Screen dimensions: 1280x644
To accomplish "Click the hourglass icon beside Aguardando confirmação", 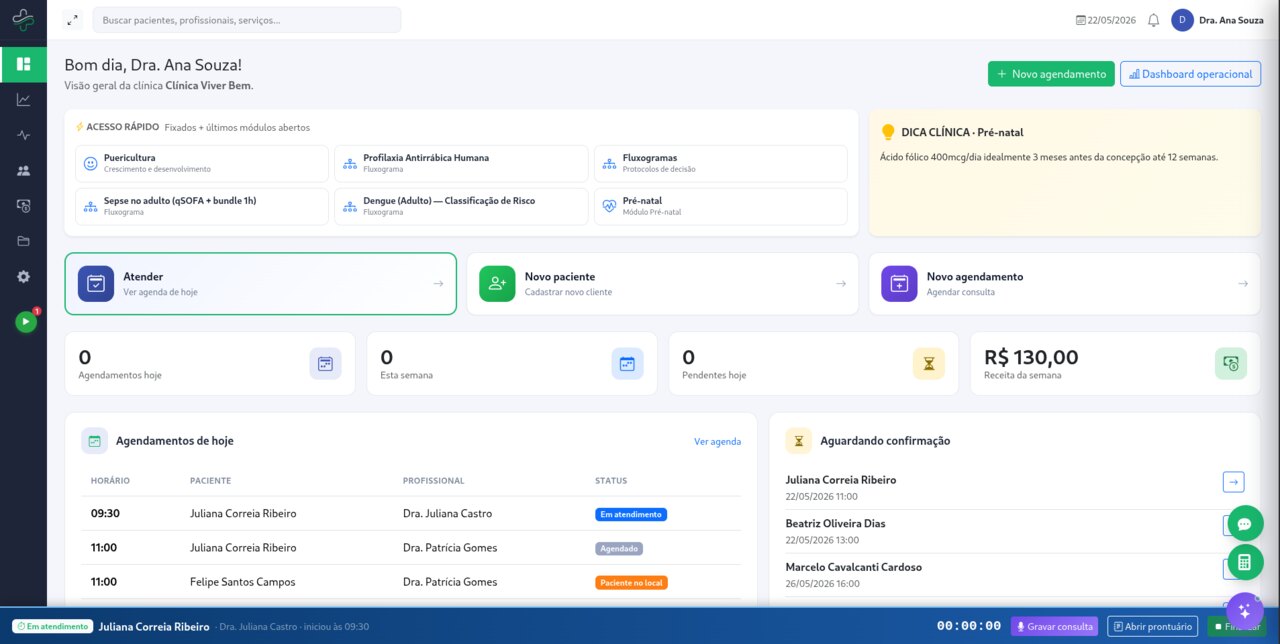I will click(799, 440).
